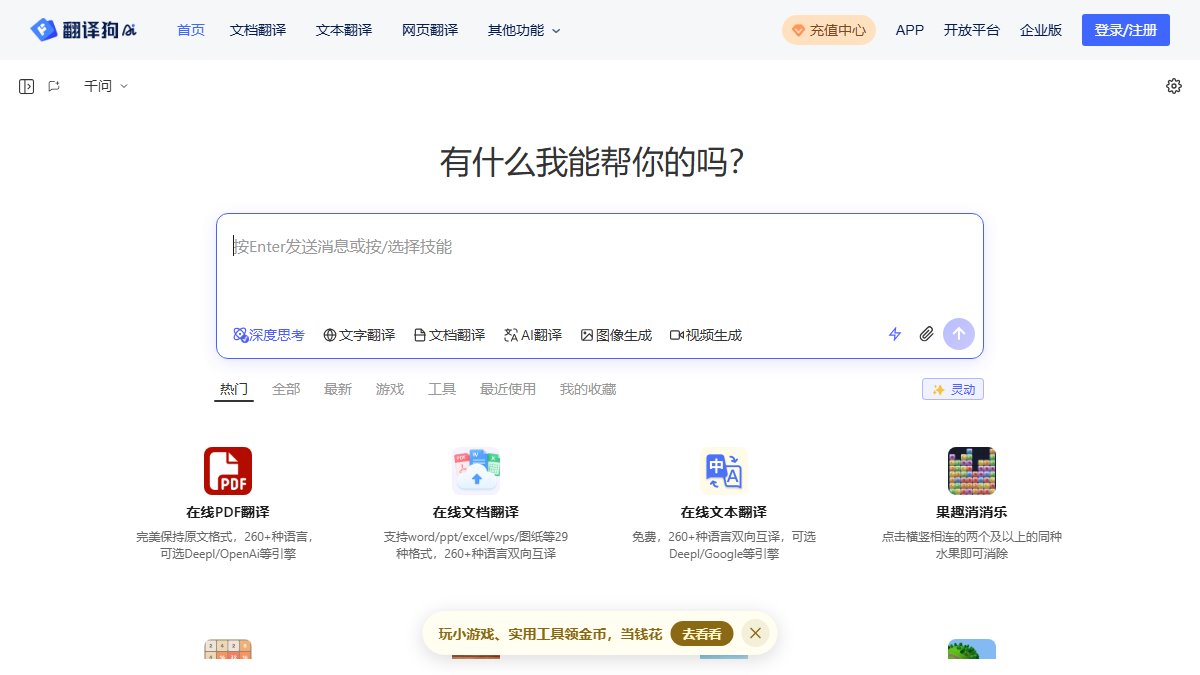Switch to the 最新 tab
The image size is (1200, 675).
[338, 389]
